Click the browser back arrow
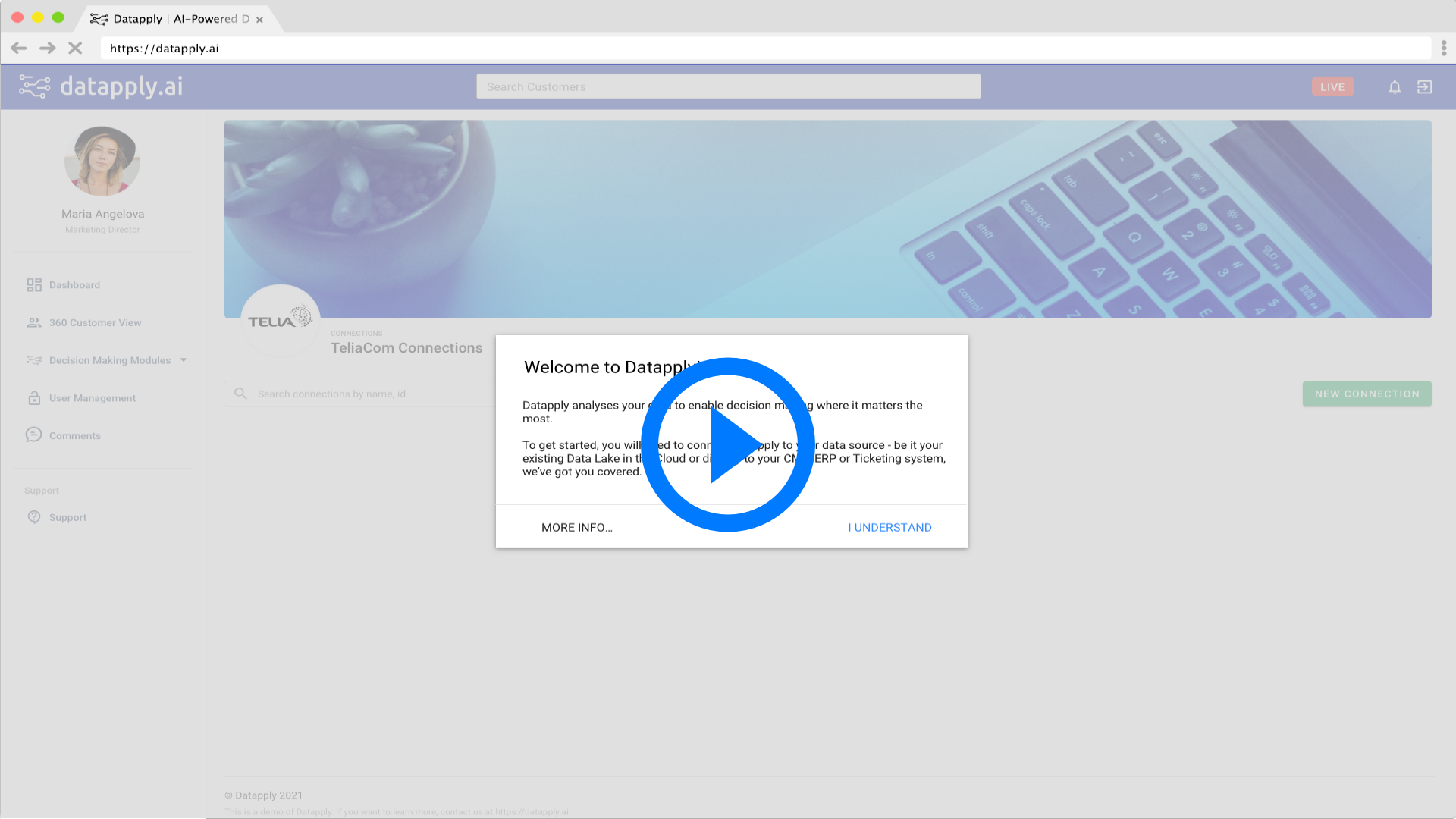The width and height of the screenshot is (1456, 819). [19, 49]
